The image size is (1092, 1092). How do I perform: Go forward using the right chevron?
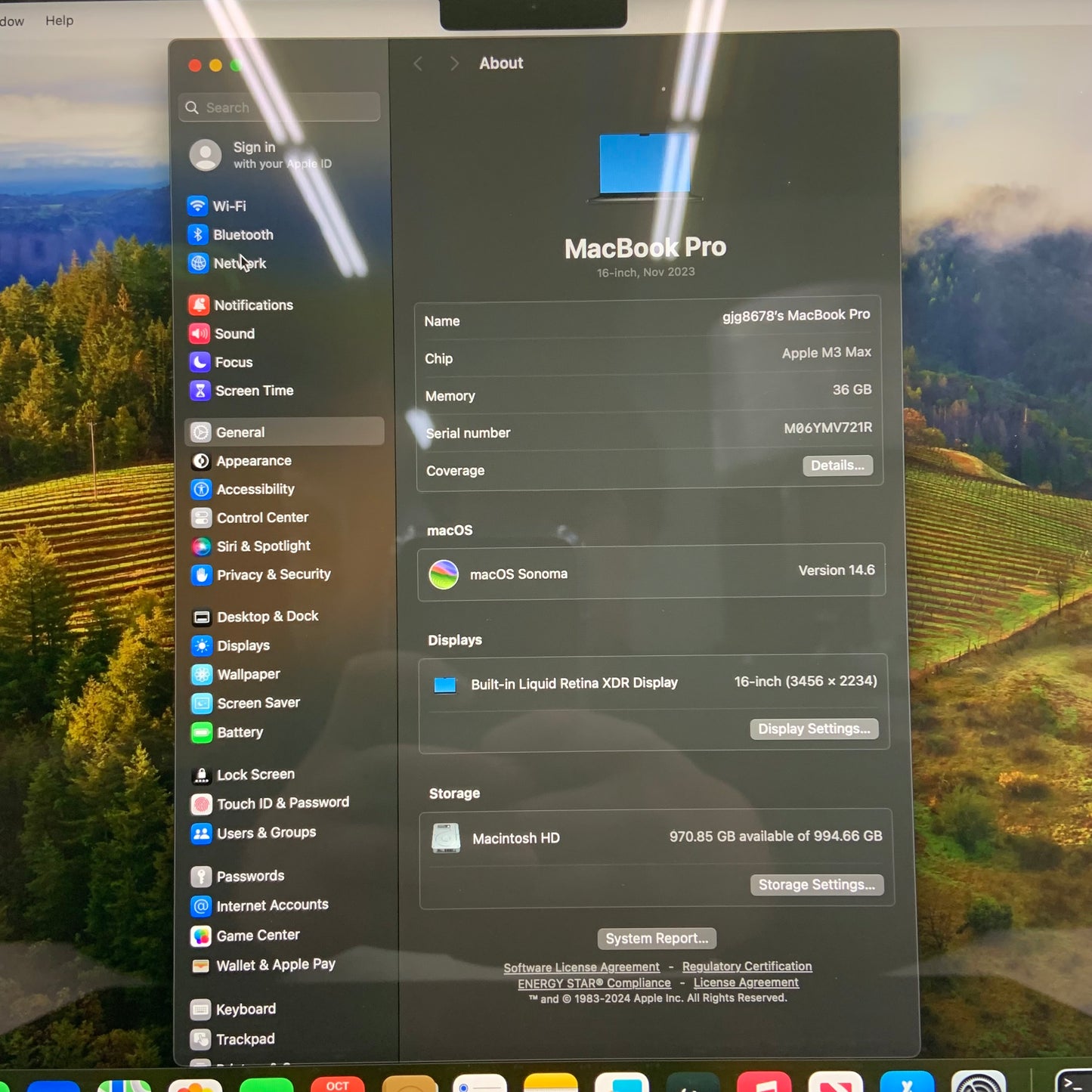coord(453,63)
